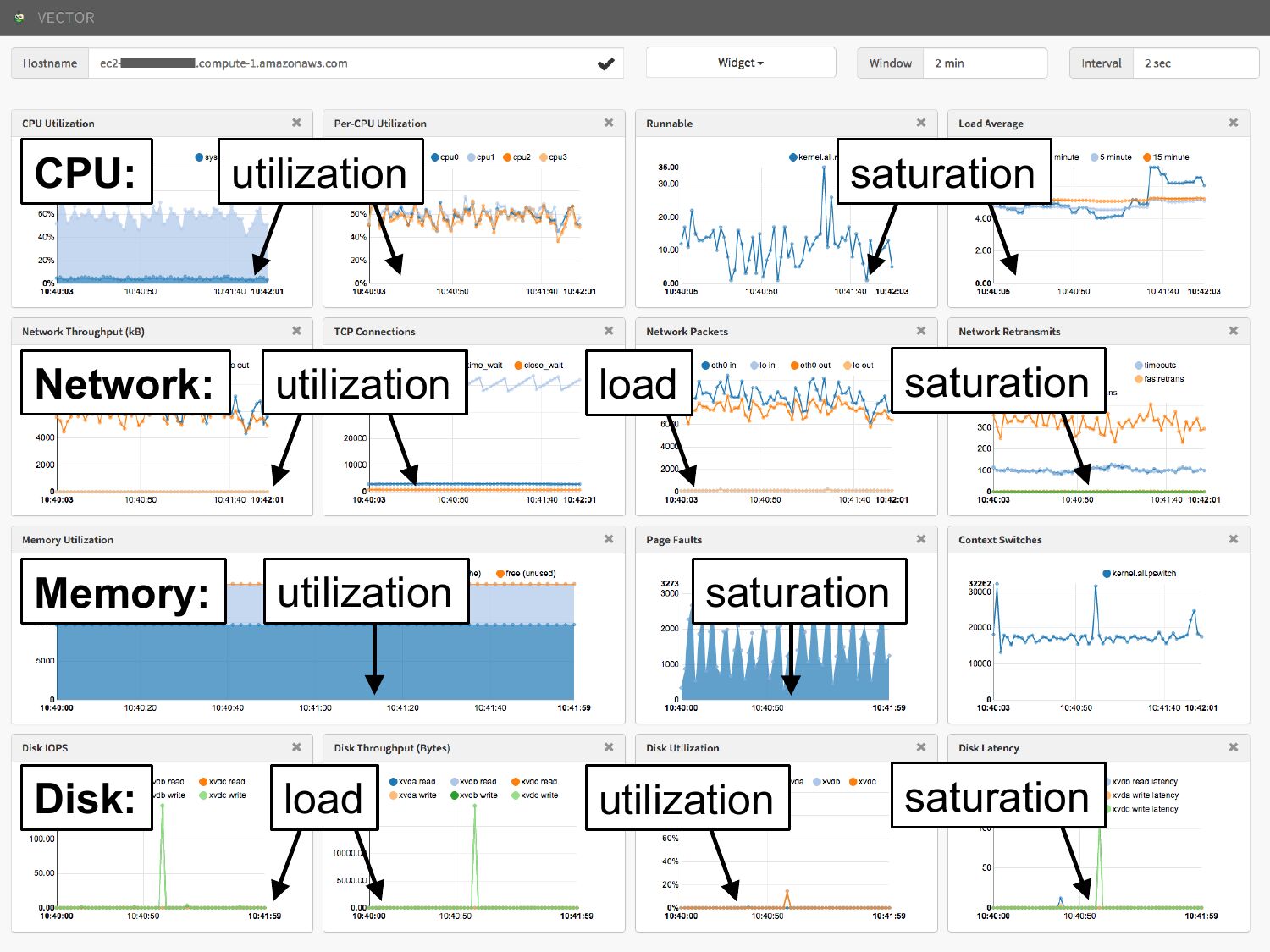Close the Load Average widget
The width and height of the screenshot is (1270, 952).
pyautogui.click(x=1233, y=123)
